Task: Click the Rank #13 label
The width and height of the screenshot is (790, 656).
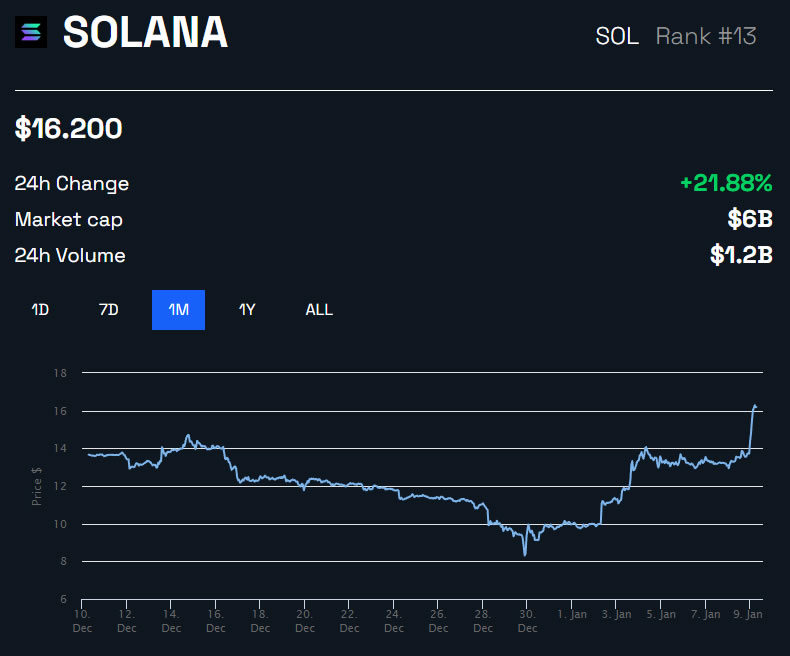Action: (706, 36)
